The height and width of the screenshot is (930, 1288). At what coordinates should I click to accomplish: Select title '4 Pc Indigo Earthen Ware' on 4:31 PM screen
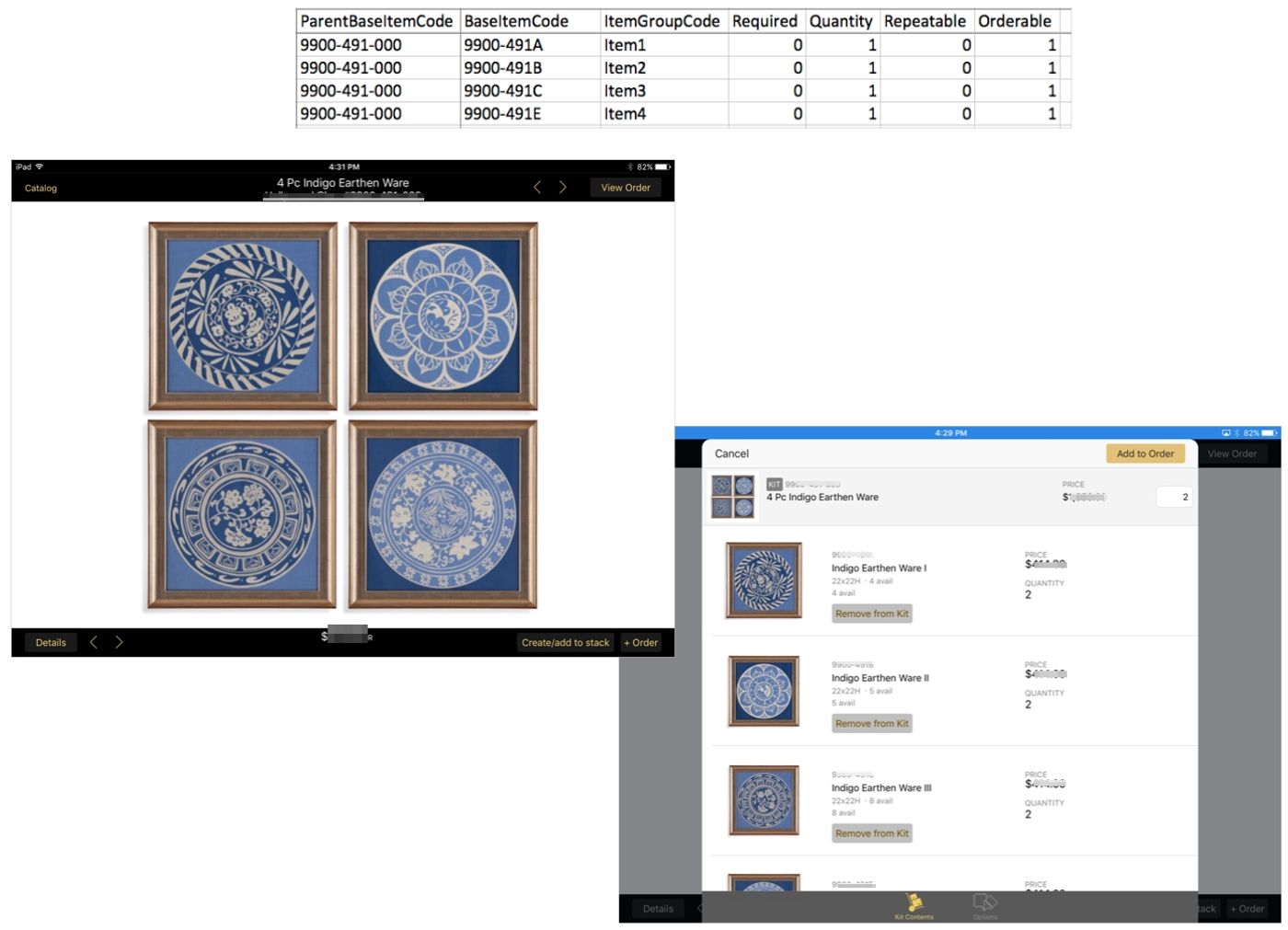click(x=343, y=183)
